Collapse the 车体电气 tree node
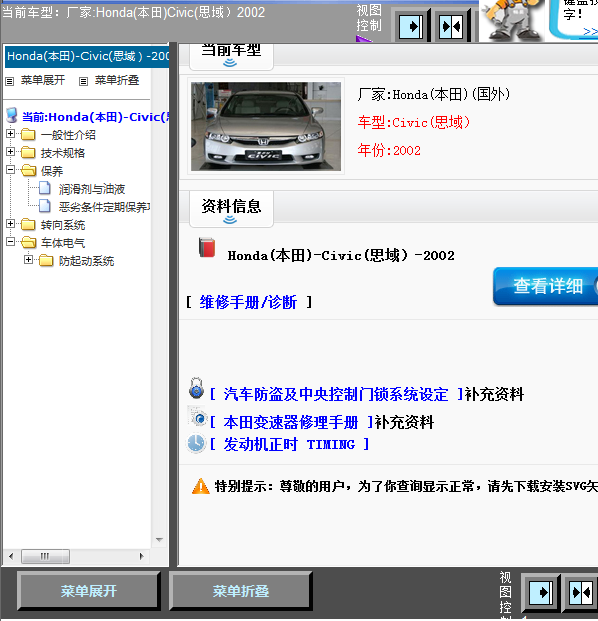The image size is (598, 621). coord(11,241)
